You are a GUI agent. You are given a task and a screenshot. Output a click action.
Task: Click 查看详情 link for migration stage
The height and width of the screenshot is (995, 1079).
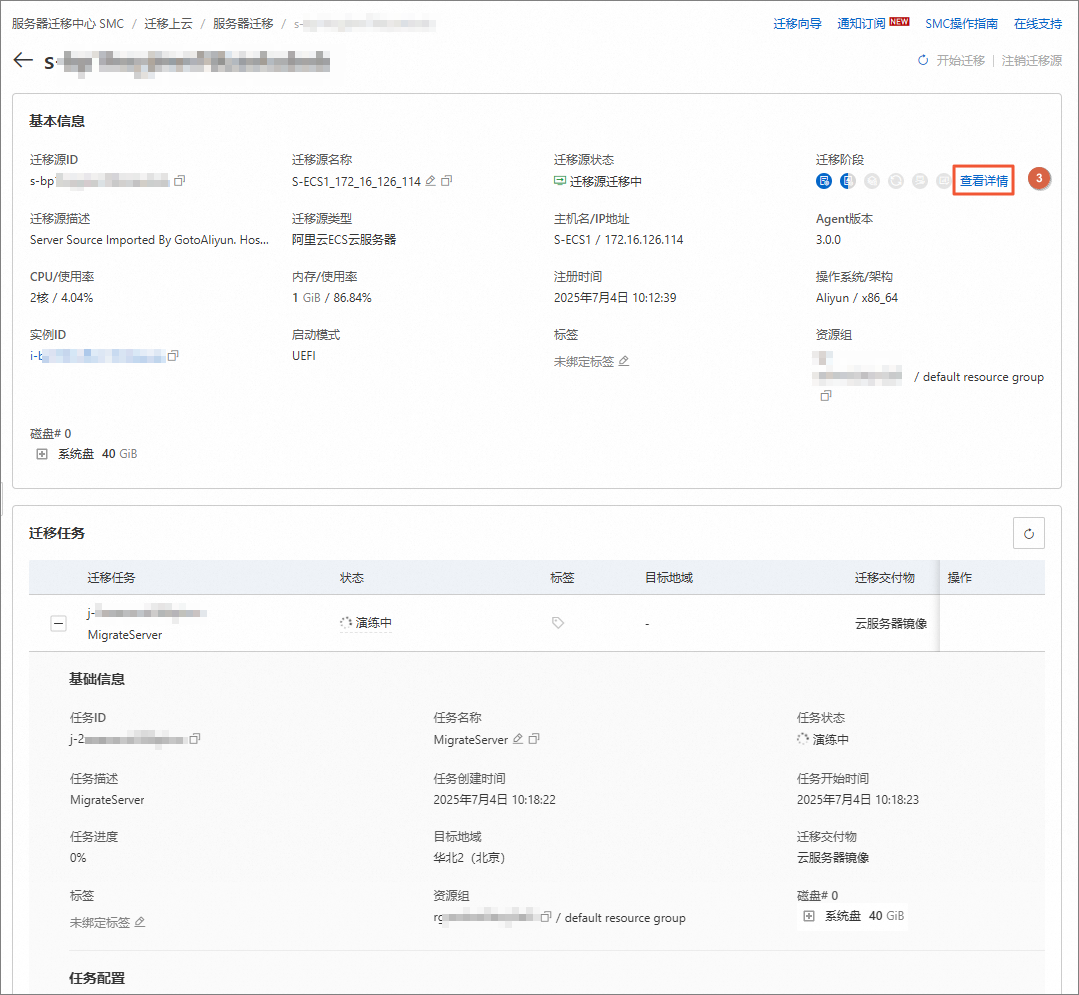[x=984, y=181]
